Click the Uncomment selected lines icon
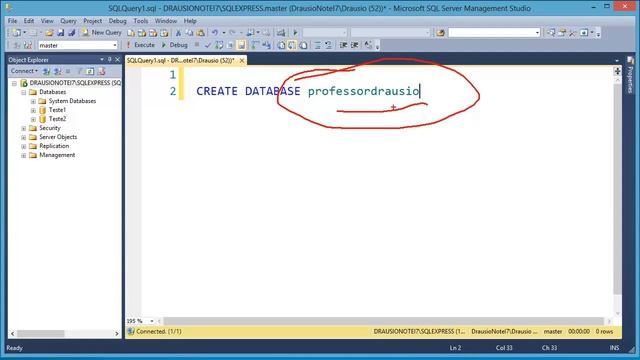Viewport: 640px width, 360px height. [328, 45]
